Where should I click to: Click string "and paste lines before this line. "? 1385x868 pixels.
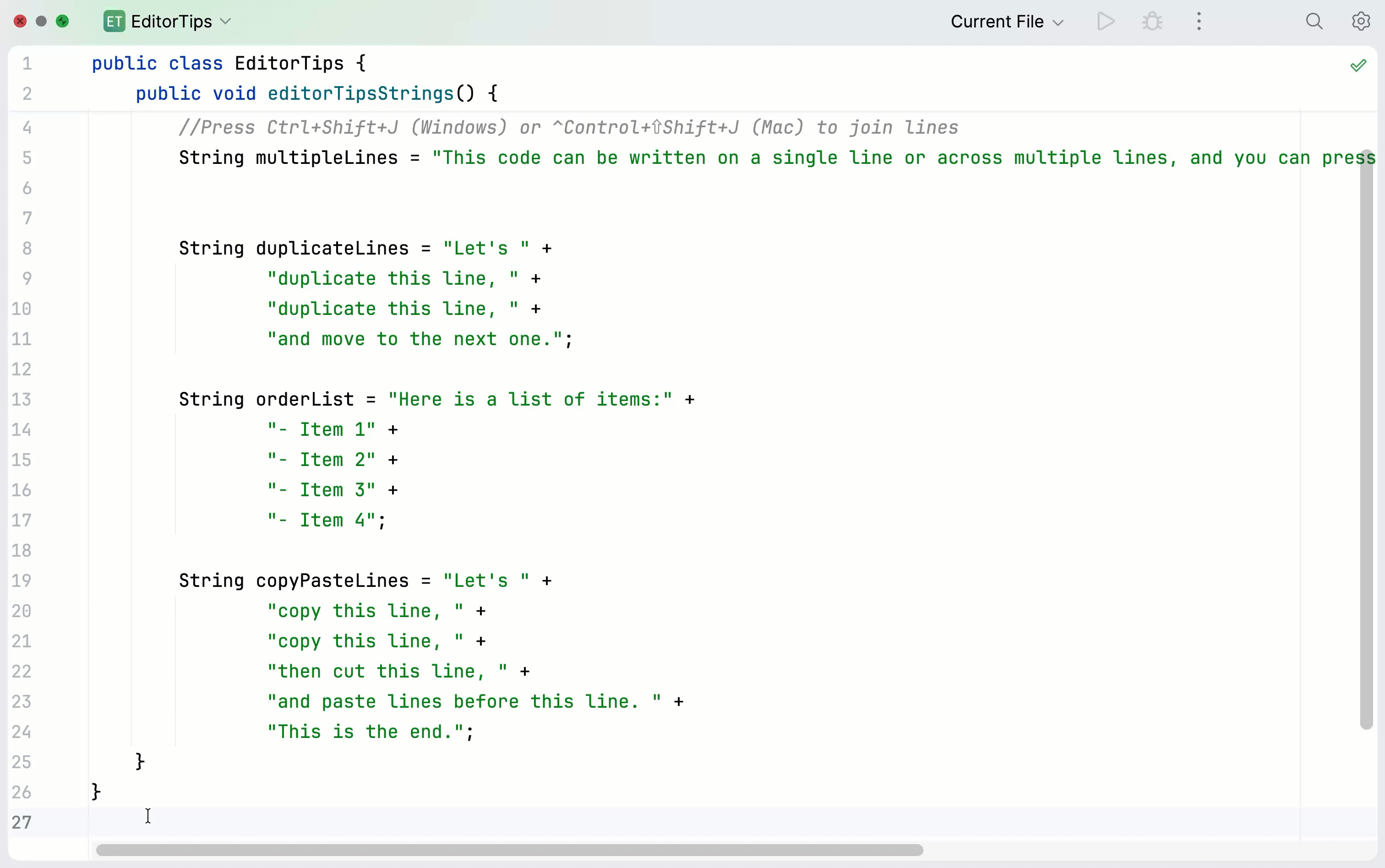(464, 702)
